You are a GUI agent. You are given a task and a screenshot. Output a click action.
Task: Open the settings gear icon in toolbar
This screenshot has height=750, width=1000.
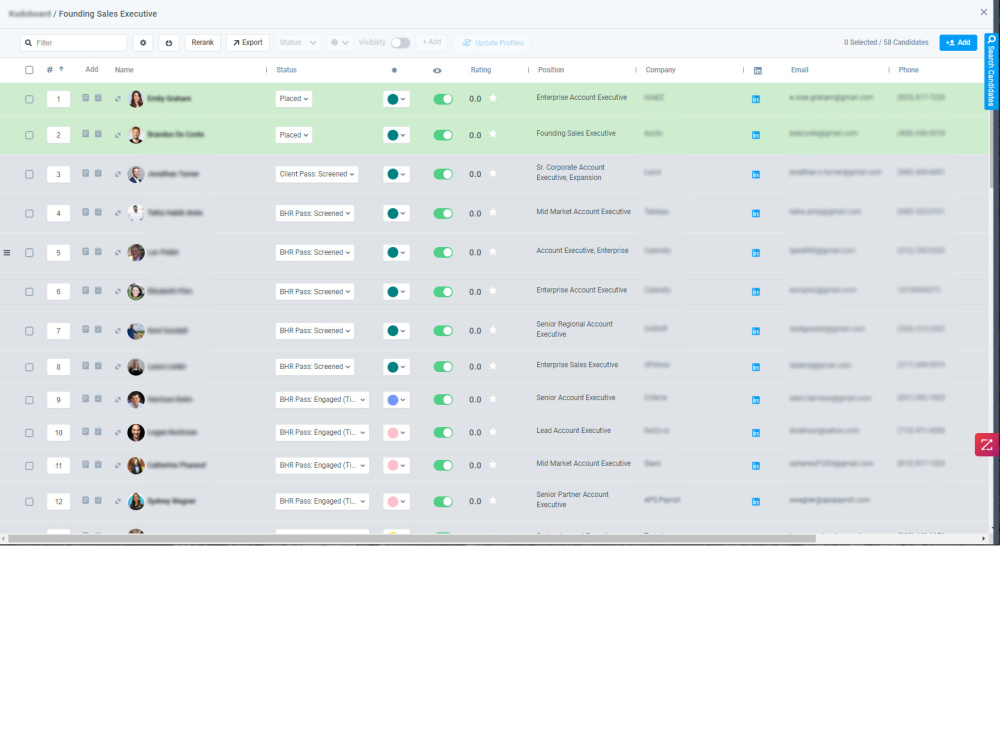point(143,43)
